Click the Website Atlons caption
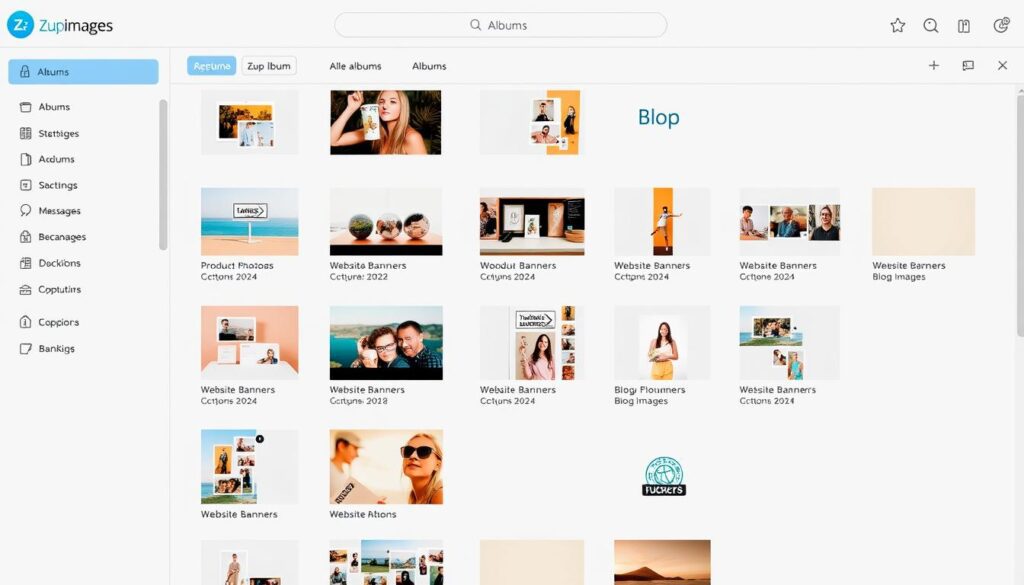Viewport: 1024px width, 585px height. pyautogui.click(x=362, y=514)
